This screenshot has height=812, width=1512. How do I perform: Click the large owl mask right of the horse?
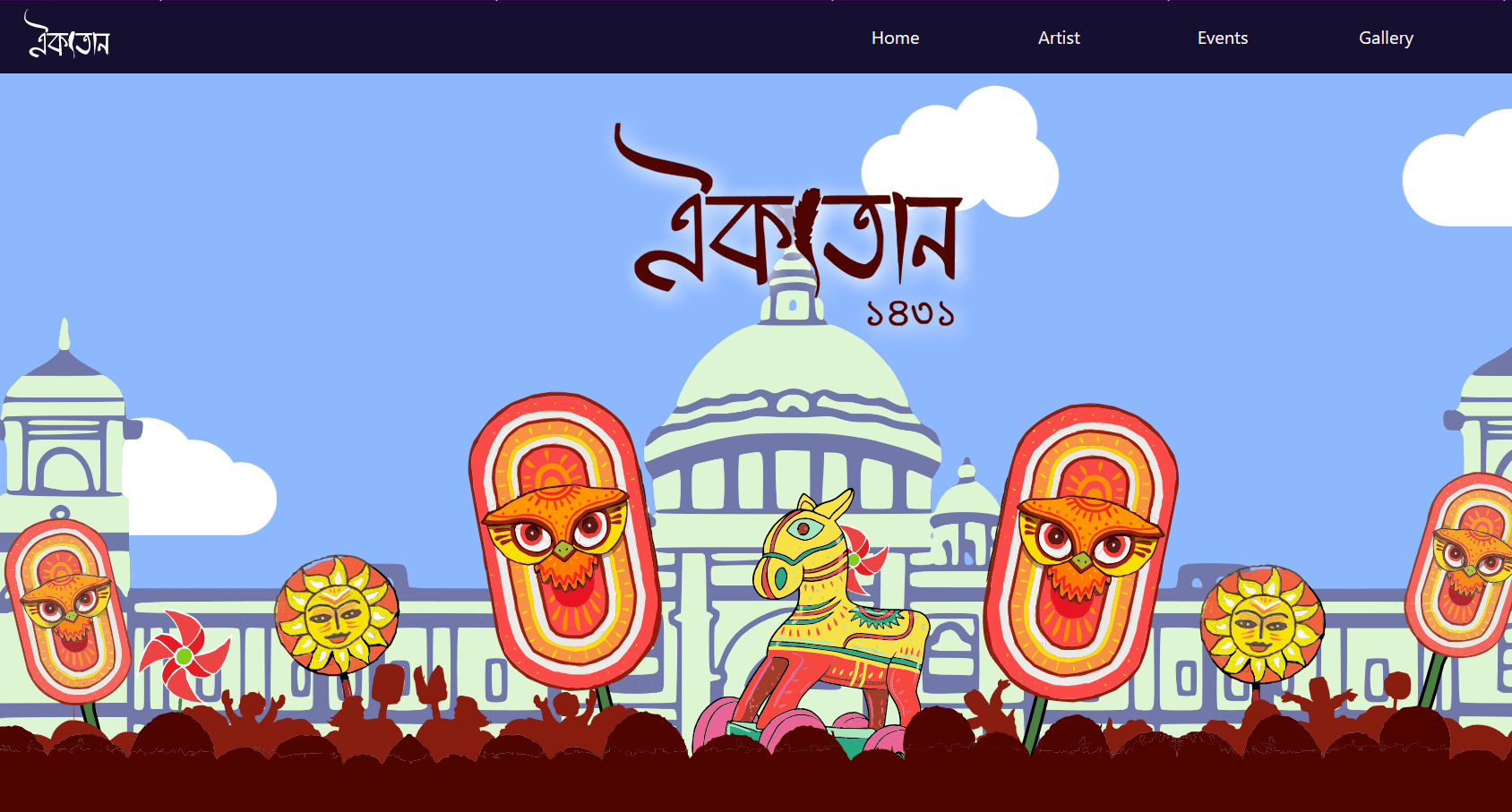point(1080,551)
